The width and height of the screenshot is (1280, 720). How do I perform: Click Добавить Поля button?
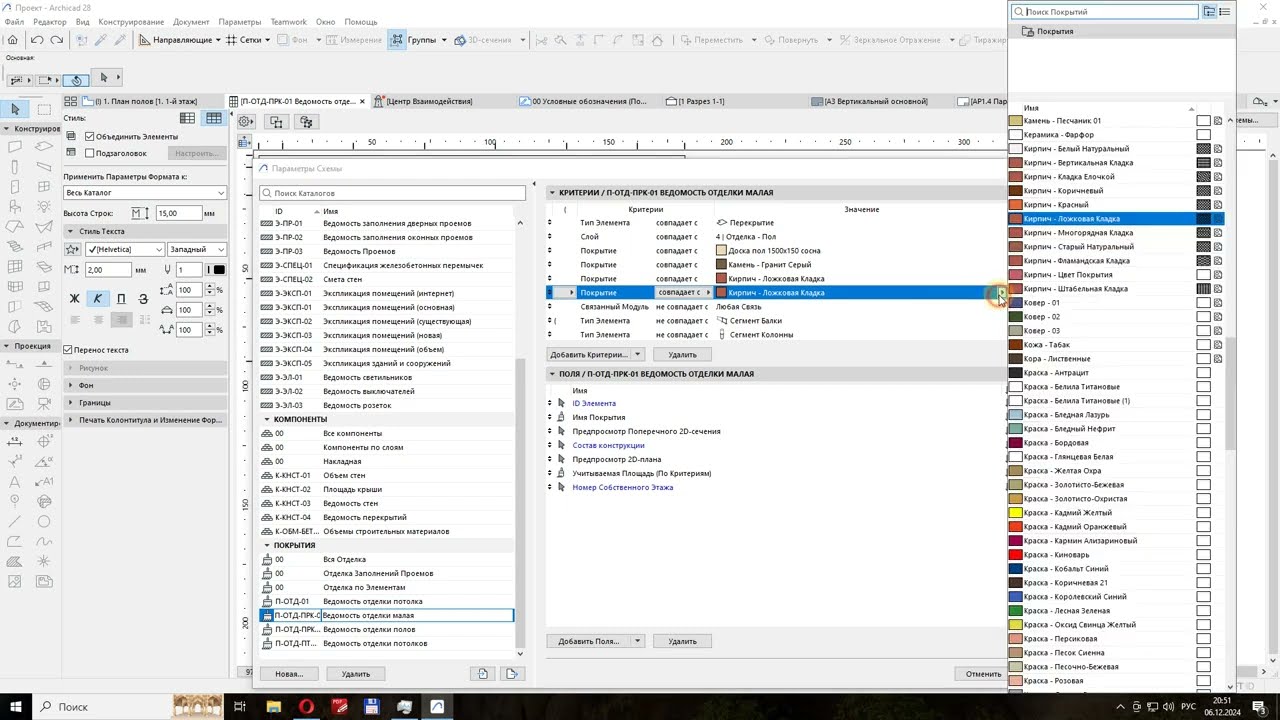pos(589,641)
